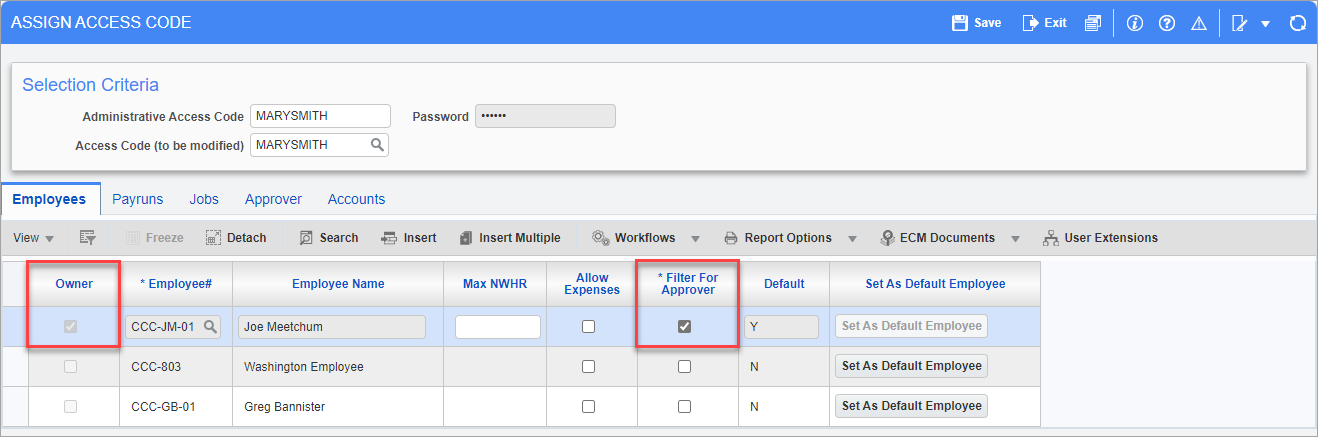Click the Detach toolbar icon

point(213,237)
